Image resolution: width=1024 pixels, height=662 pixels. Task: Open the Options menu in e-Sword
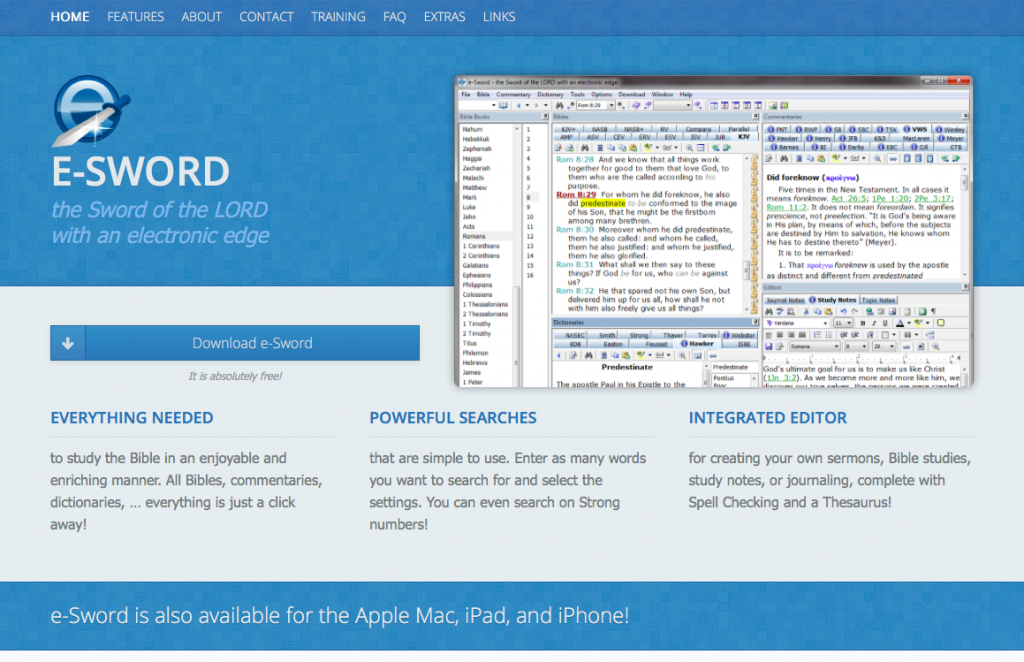click(603, 95)
